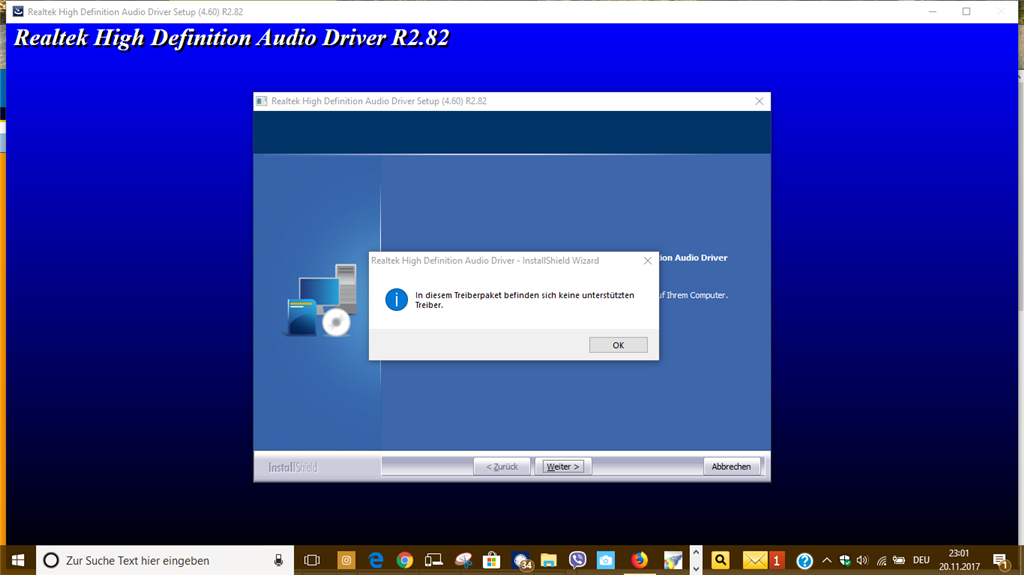Close the Realtek Audio Driver Setup wizard window
Viewport: 1024px width, 575px height.
759,101
